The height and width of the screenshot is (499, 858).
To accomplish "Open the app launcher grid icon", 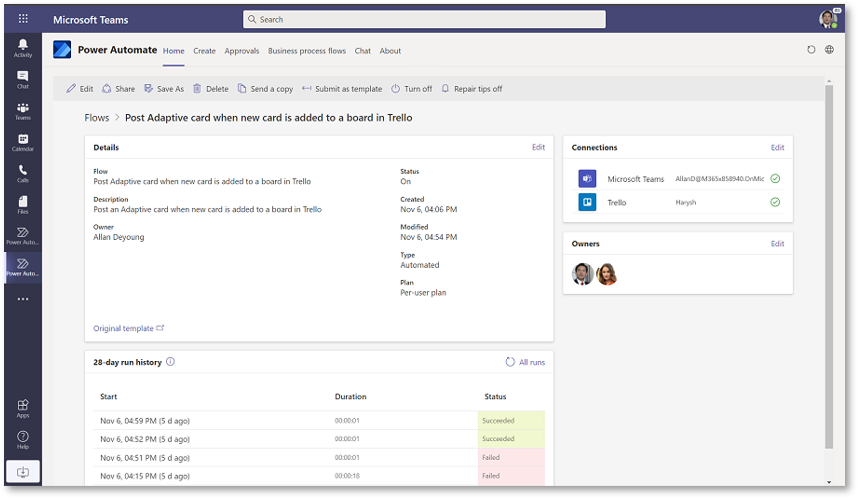I will 23,19.
